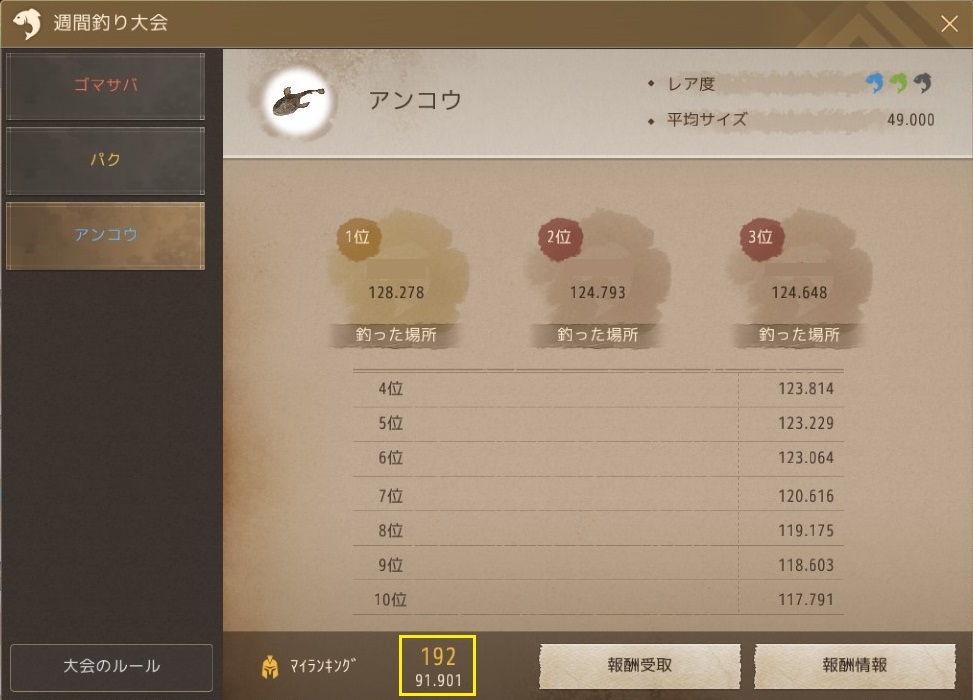Click the blue rarity fish icon
Viewport: 973px width, 700px height.
875,83
